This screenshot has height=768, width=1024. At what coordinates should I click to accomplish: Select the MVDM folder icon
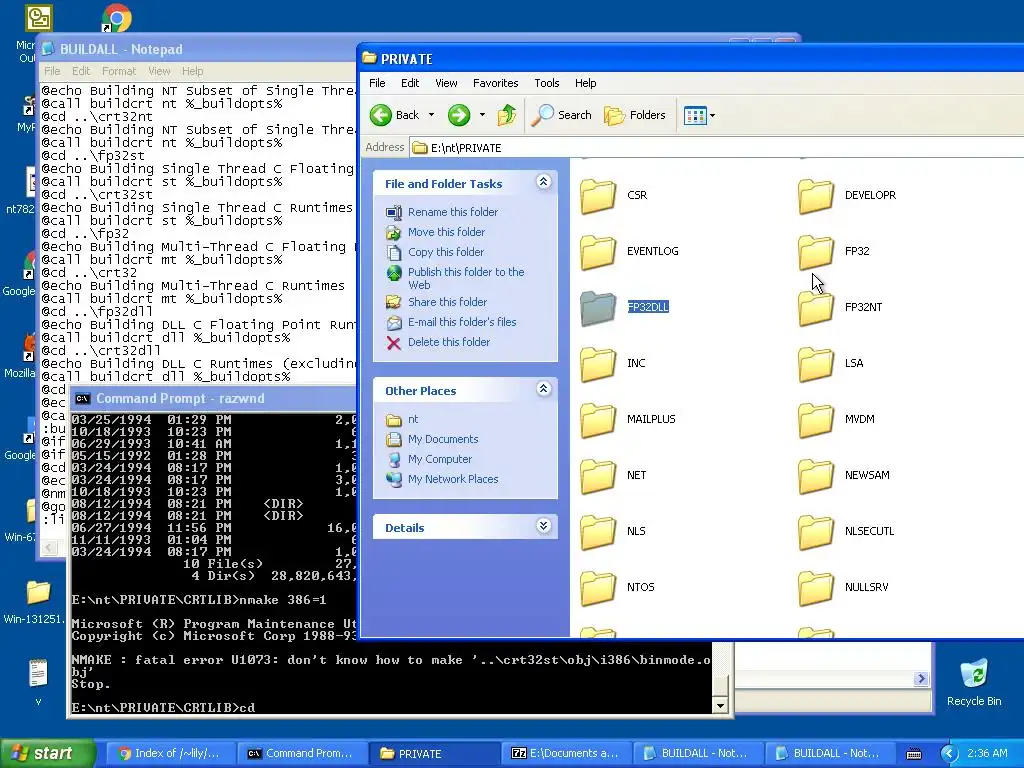pyautogui.click(x=816, y=420)
